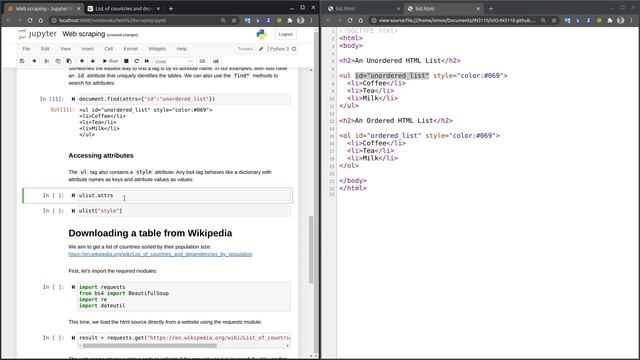Switch to the first list.html tab

click(x=363, y=8)
